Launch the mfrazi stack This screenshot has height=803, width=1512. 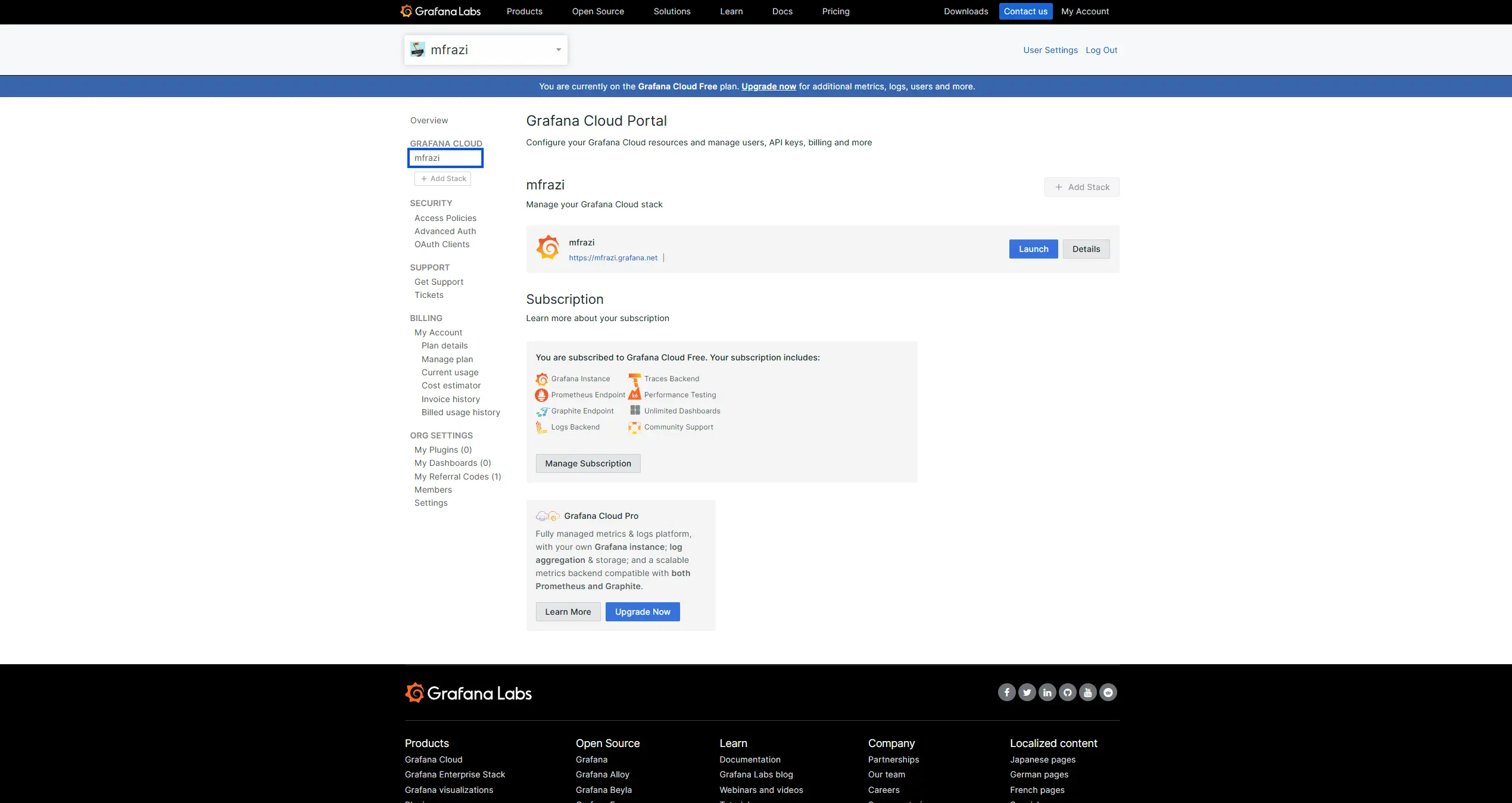[x=1033, y=249]
